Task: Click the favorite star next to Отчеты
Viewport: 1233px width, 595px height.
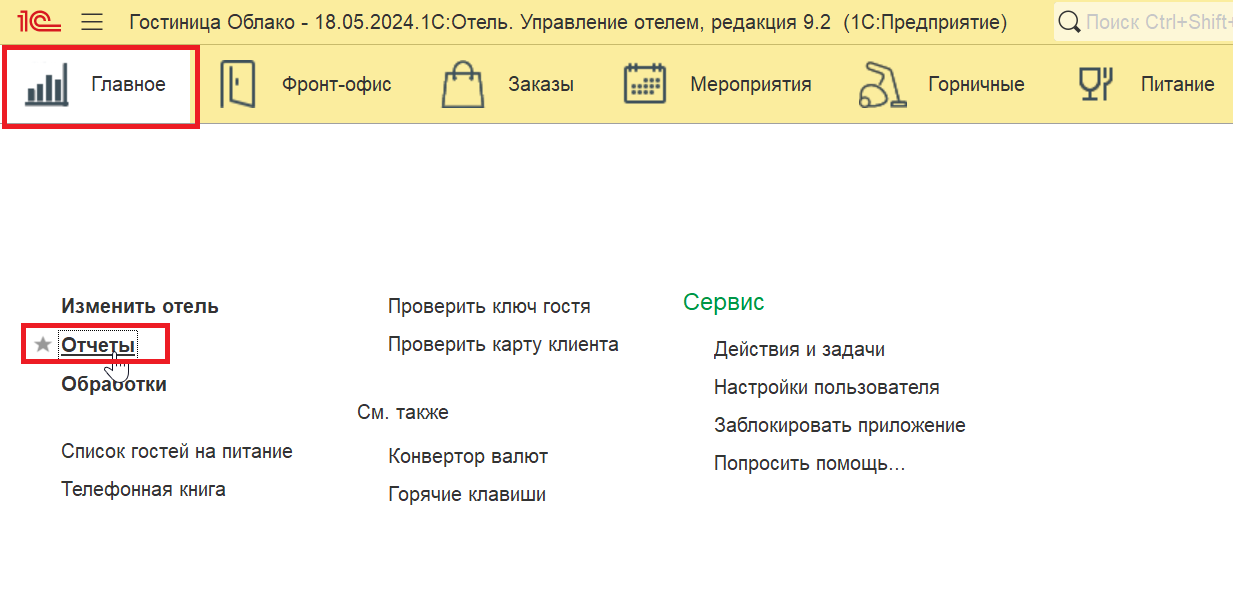Action: [42, 345]
